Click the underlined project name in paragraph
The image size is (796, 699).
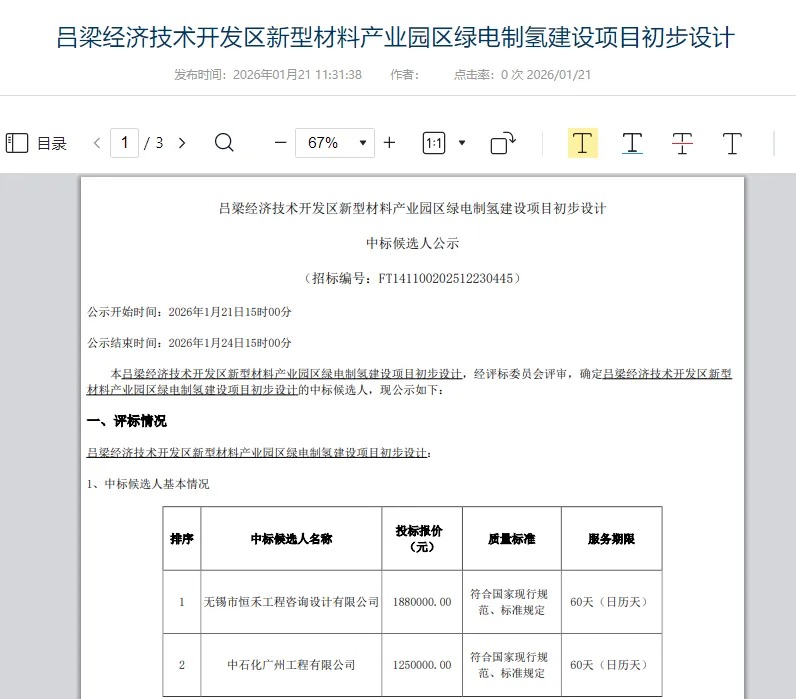tap(292, 374)
